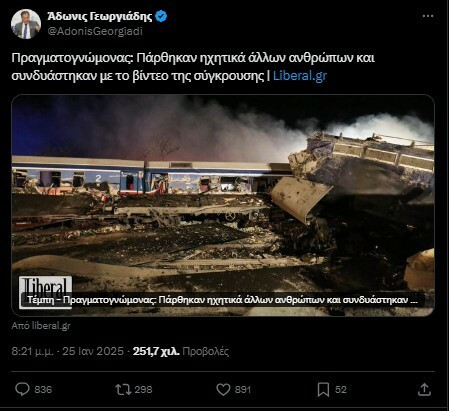Click the repost arrows icon
This screenshot has height=411, width=449.
(123, 389)
